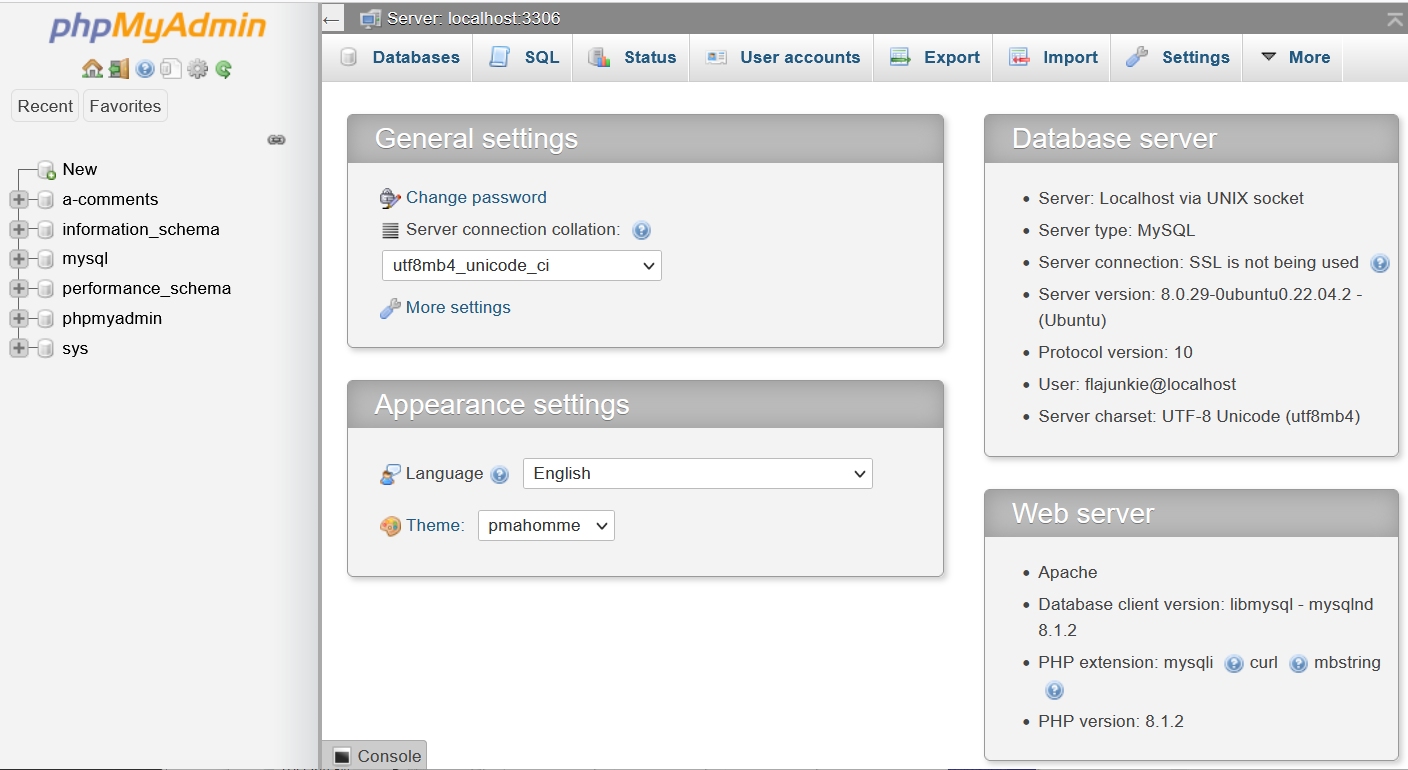Toggle the link with main panel chain icon
The image size is (1408, 770).
(277, 140)
